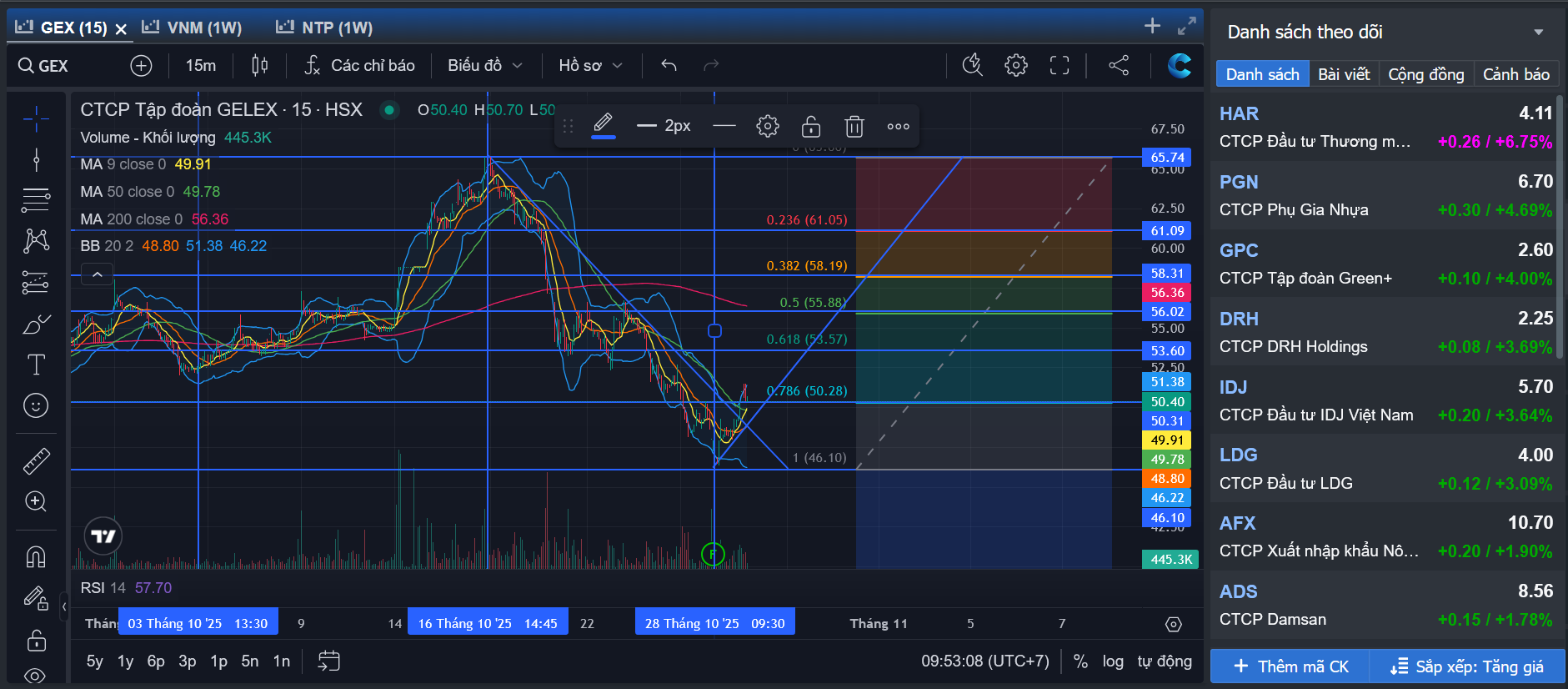Viewport: 1568px width, 689px height.
Task: Change the drawing line style
Action: pos(724,127)
